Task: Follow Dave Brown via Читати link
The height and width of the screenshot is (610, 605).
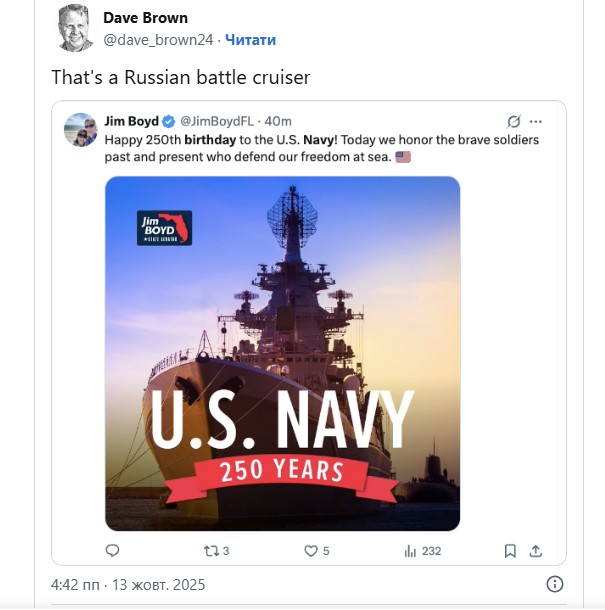Action: point(250,40)
